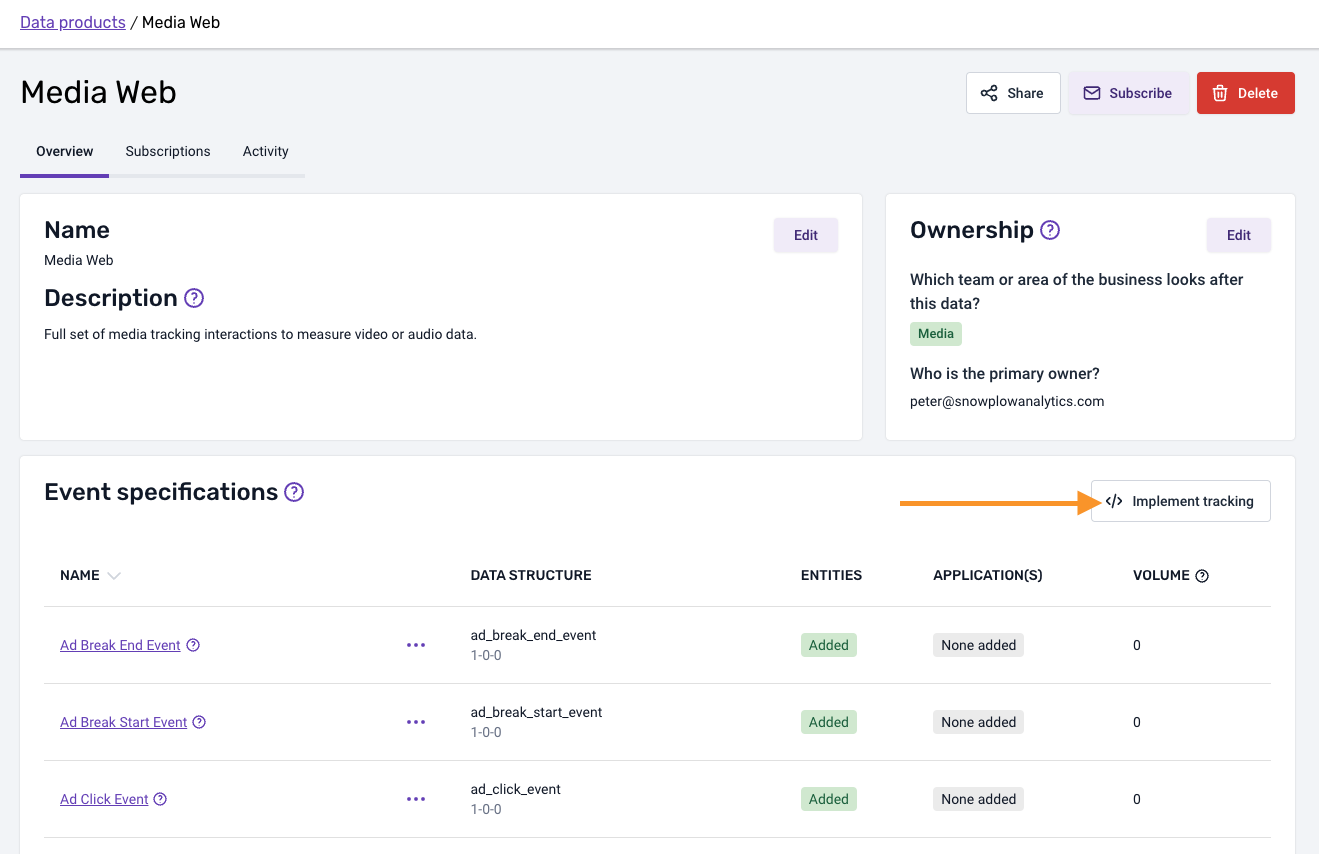Open the three-dot menu for Ad Click Event
Screen dimensions: 1319x854
[x=416, y=799]
